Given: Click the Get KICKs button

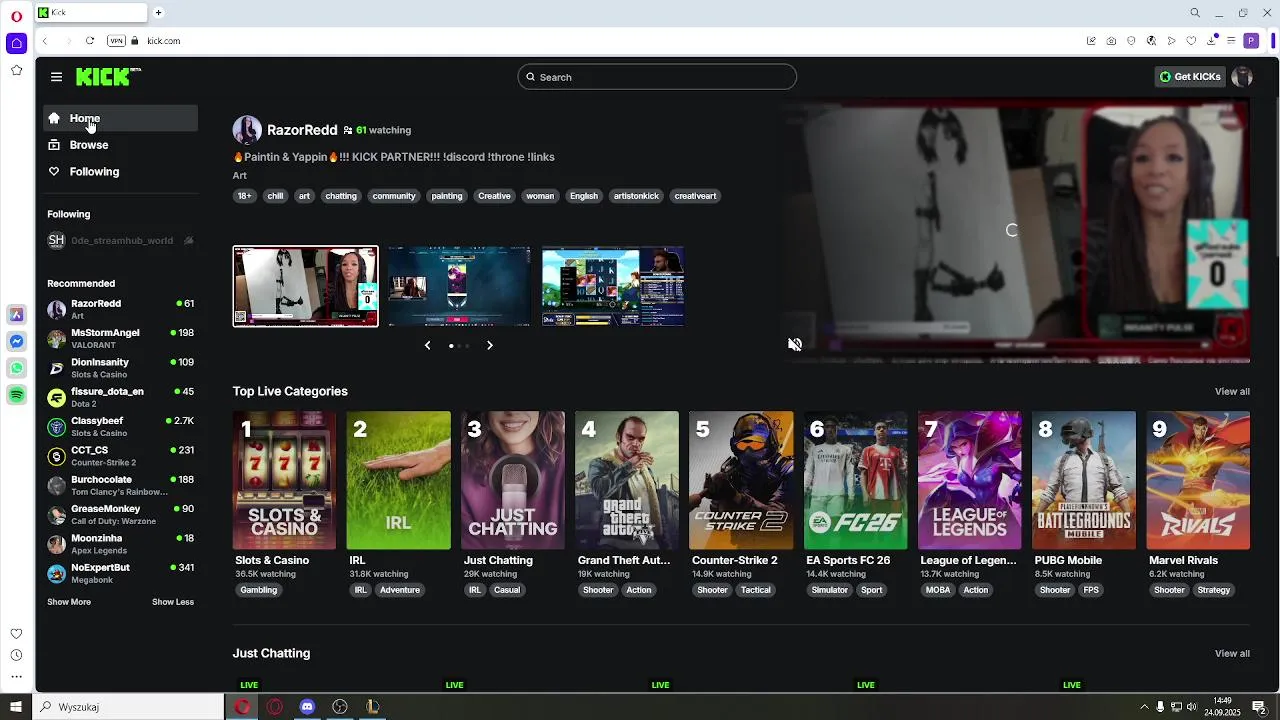Looking at the screenshot, I should 1190,77.
